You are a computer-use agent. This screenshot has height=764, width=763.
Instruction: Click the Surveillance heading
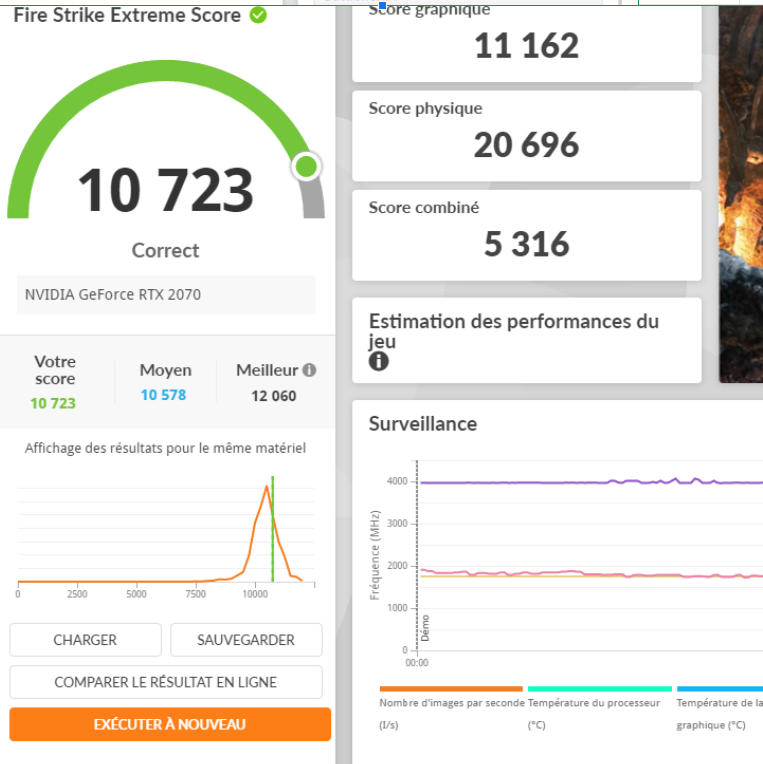tap(423, 424)
